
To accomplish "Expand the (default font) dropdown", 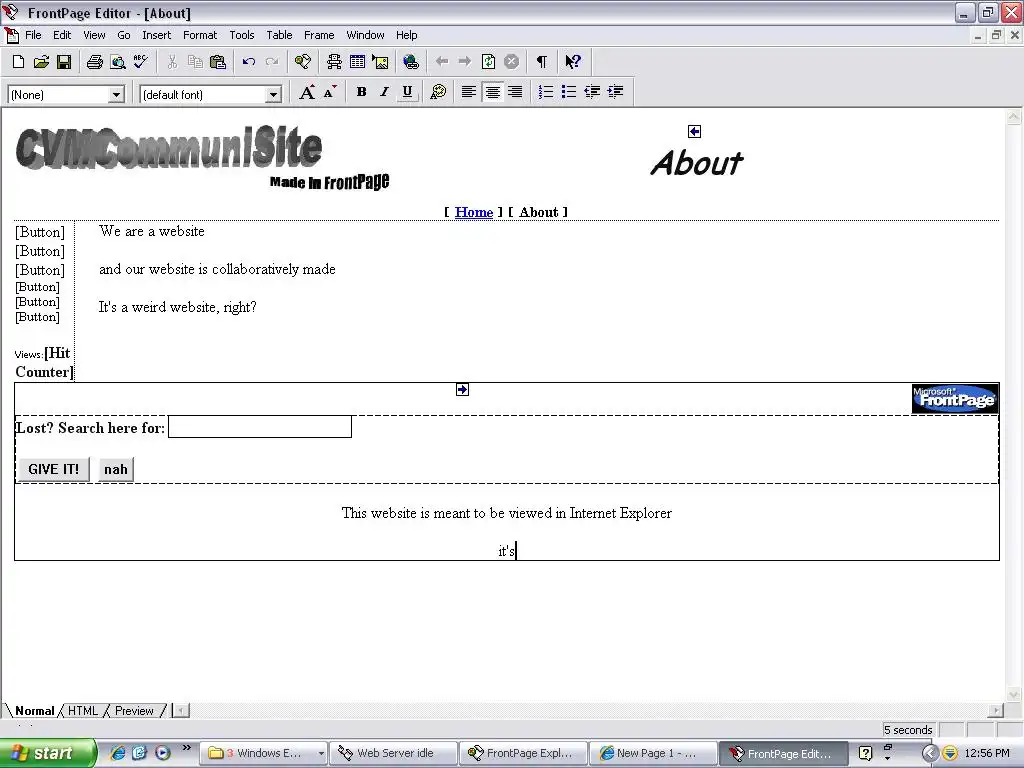I will tap(273, 95).
